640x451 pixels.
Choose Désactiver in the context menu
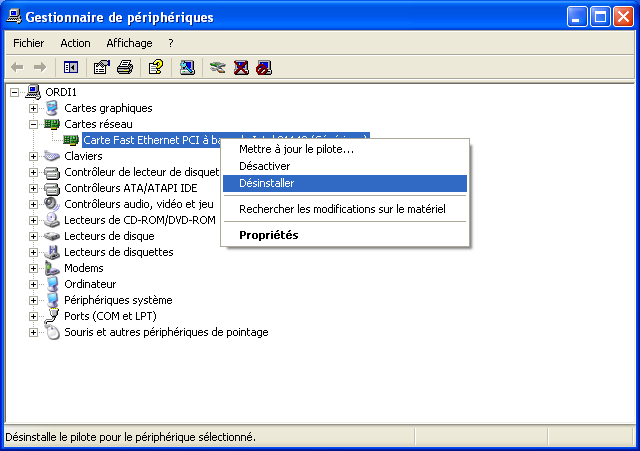click(x=264, y=166)
